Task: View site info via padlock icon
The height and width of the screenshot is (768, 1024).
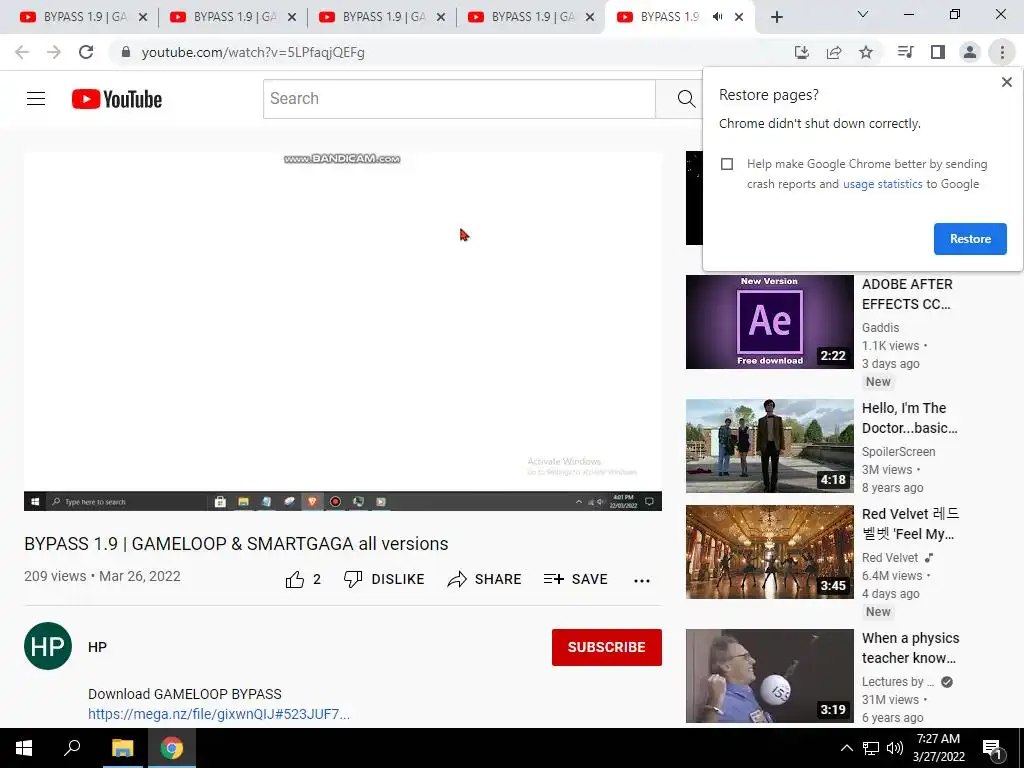Action: click(x=126, y=52)
